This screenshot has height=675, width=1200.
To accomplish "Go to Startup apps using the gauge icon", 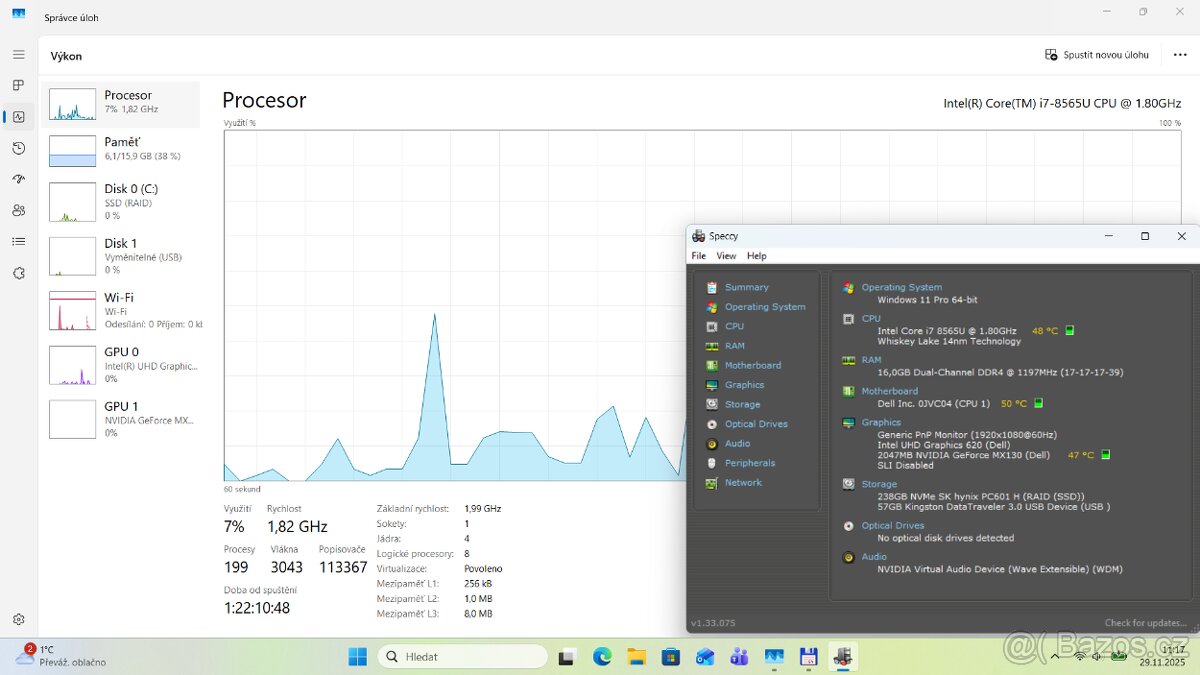I will click(x=18, y=179).
